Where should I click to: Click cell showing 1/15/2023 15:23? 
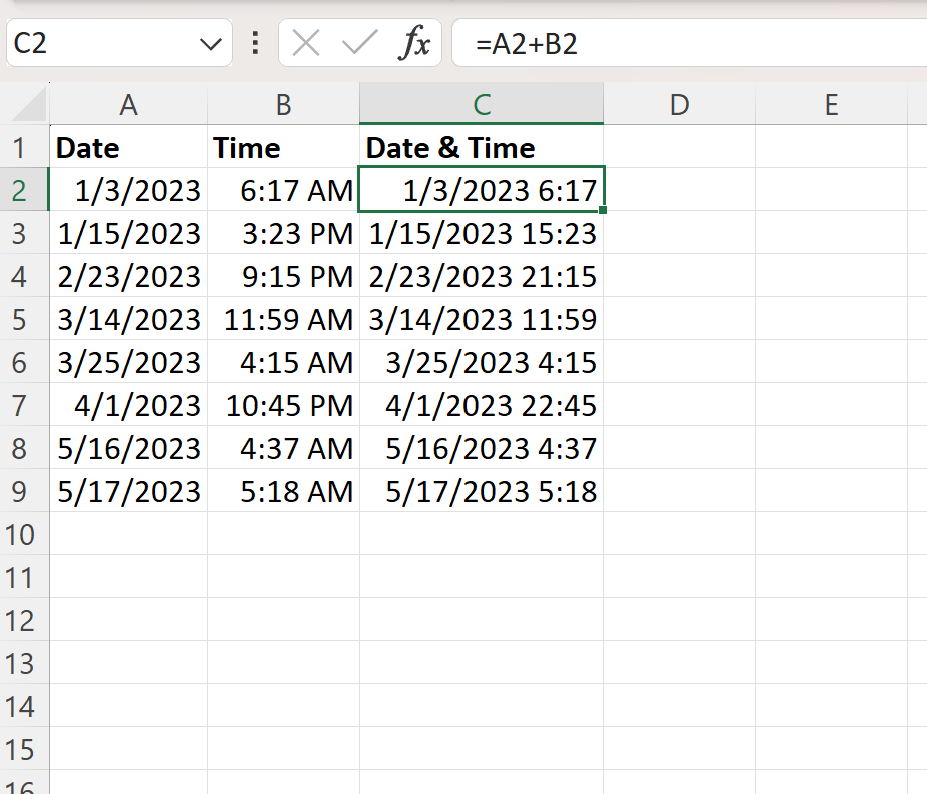pyautogui.click(x=481, y=233)
